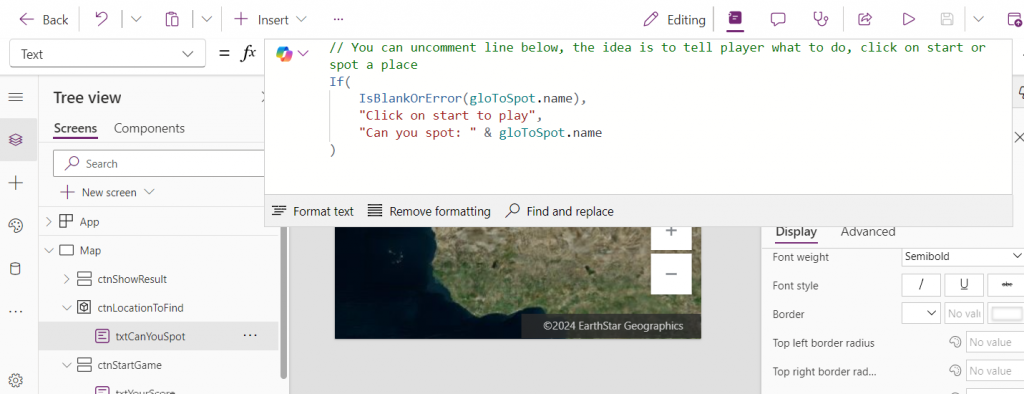Collapse ctnLocationToFind node
1024x394 pixels.
point(66,307)
